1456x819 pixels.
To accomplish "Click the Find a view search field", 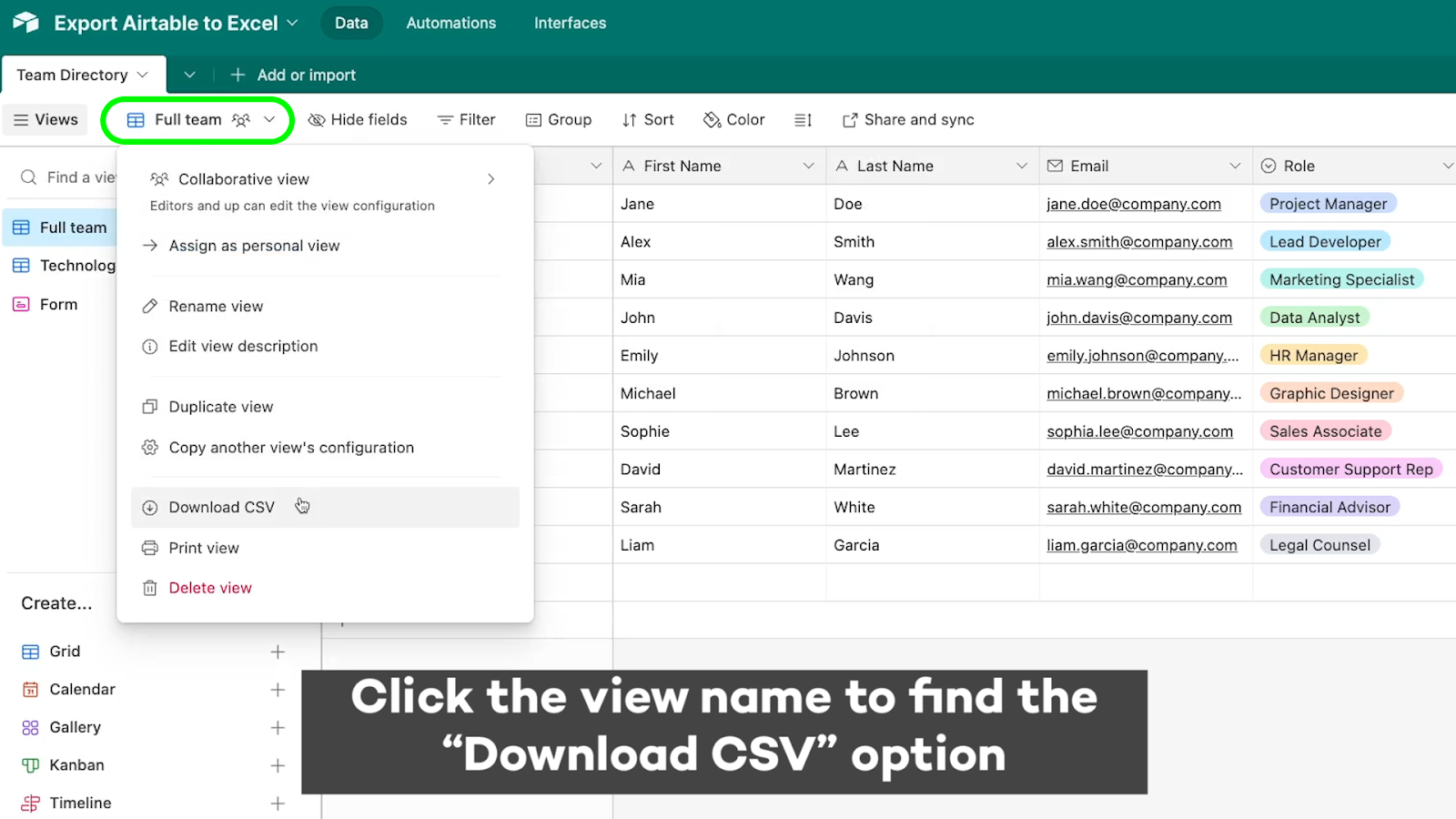I will point(68,177).
